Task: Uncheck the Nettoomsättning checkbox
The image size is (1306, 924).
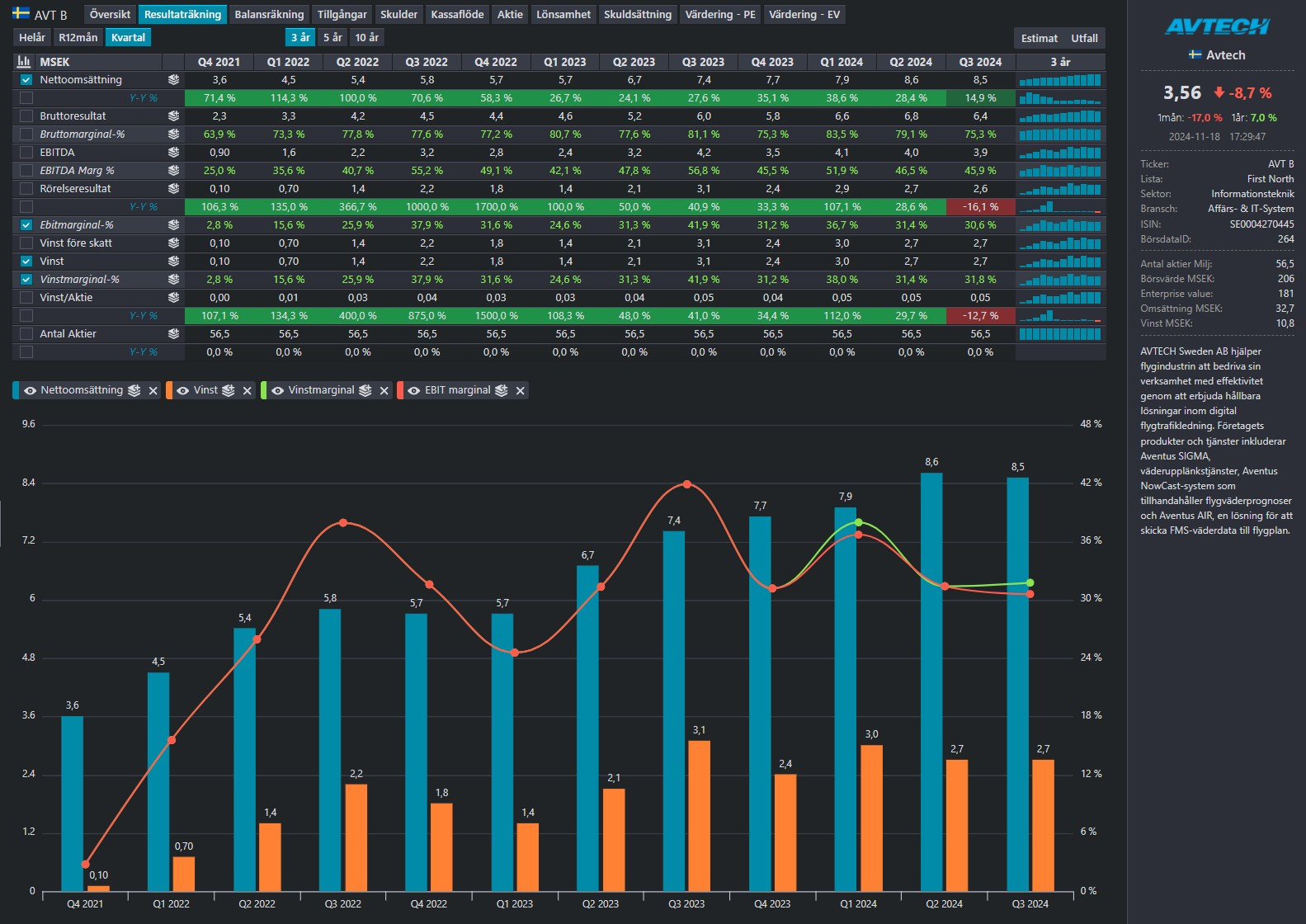Action: tap(26, 80)
